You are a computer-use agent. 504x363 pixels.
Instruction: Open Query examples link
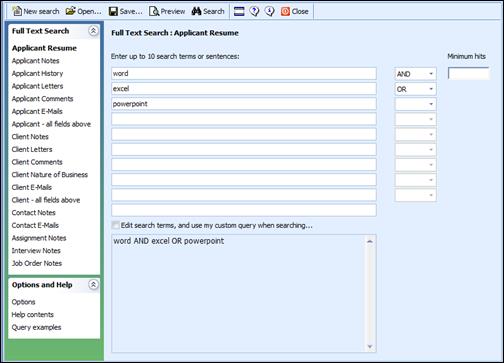[36, 327]
